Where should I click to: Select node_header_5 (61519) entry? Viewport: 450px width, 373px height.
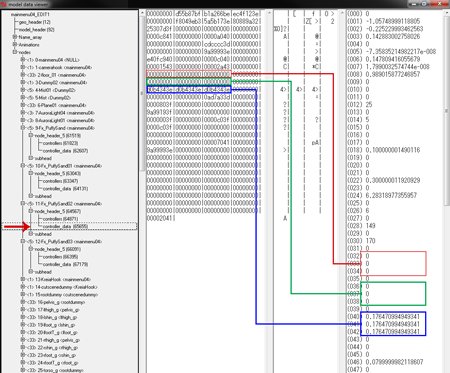coord(57,136)
